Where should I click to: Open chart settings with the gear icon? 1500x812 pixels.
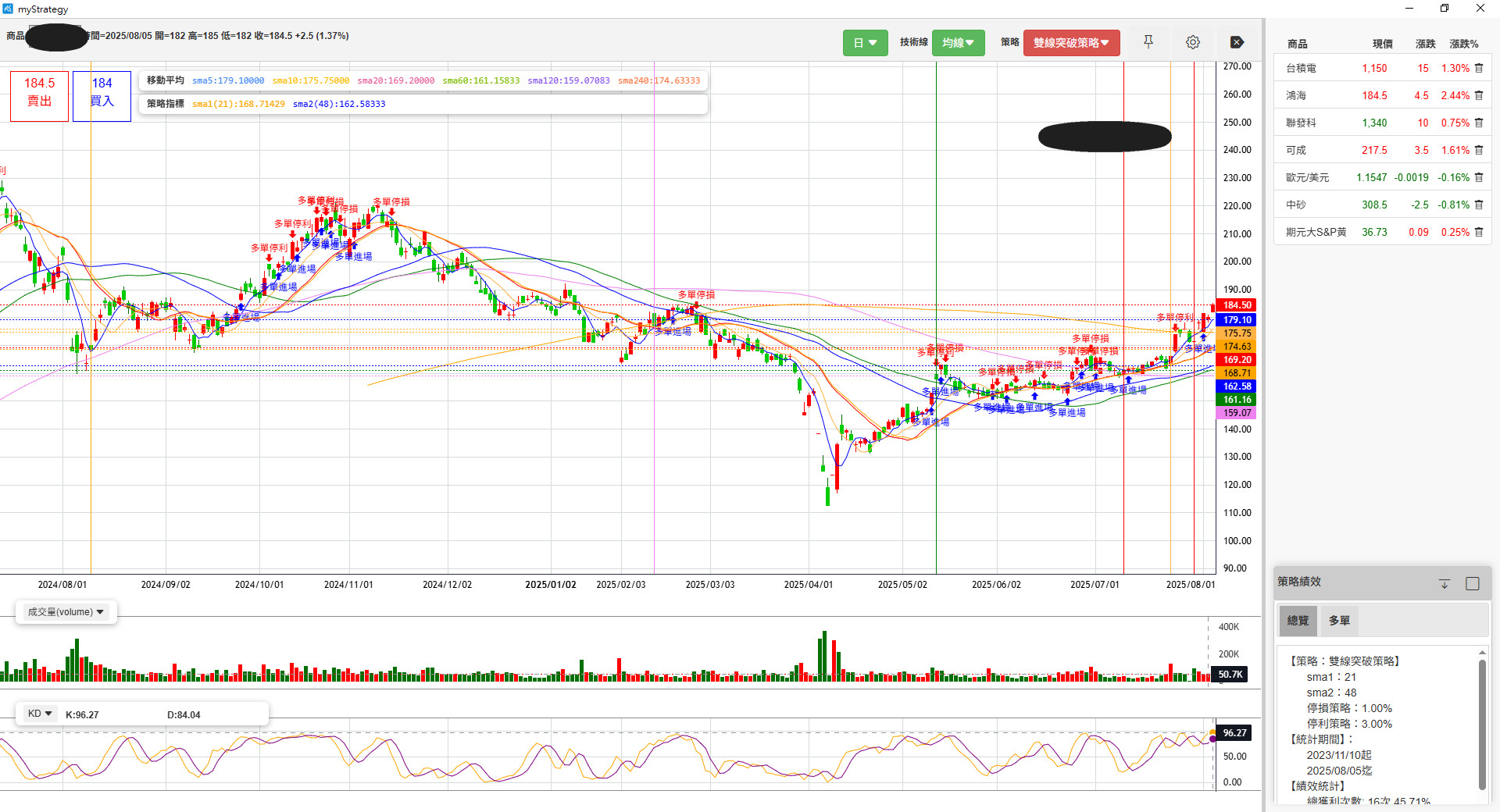[x=1192, y=42]
